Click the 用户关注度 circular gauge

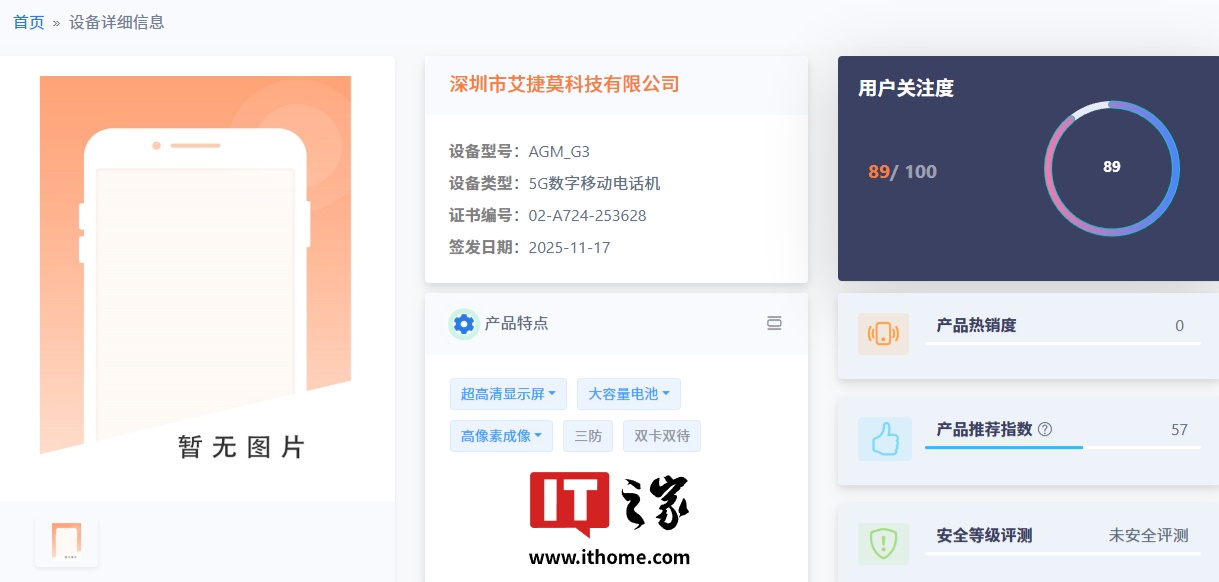tap(1112, 168)
